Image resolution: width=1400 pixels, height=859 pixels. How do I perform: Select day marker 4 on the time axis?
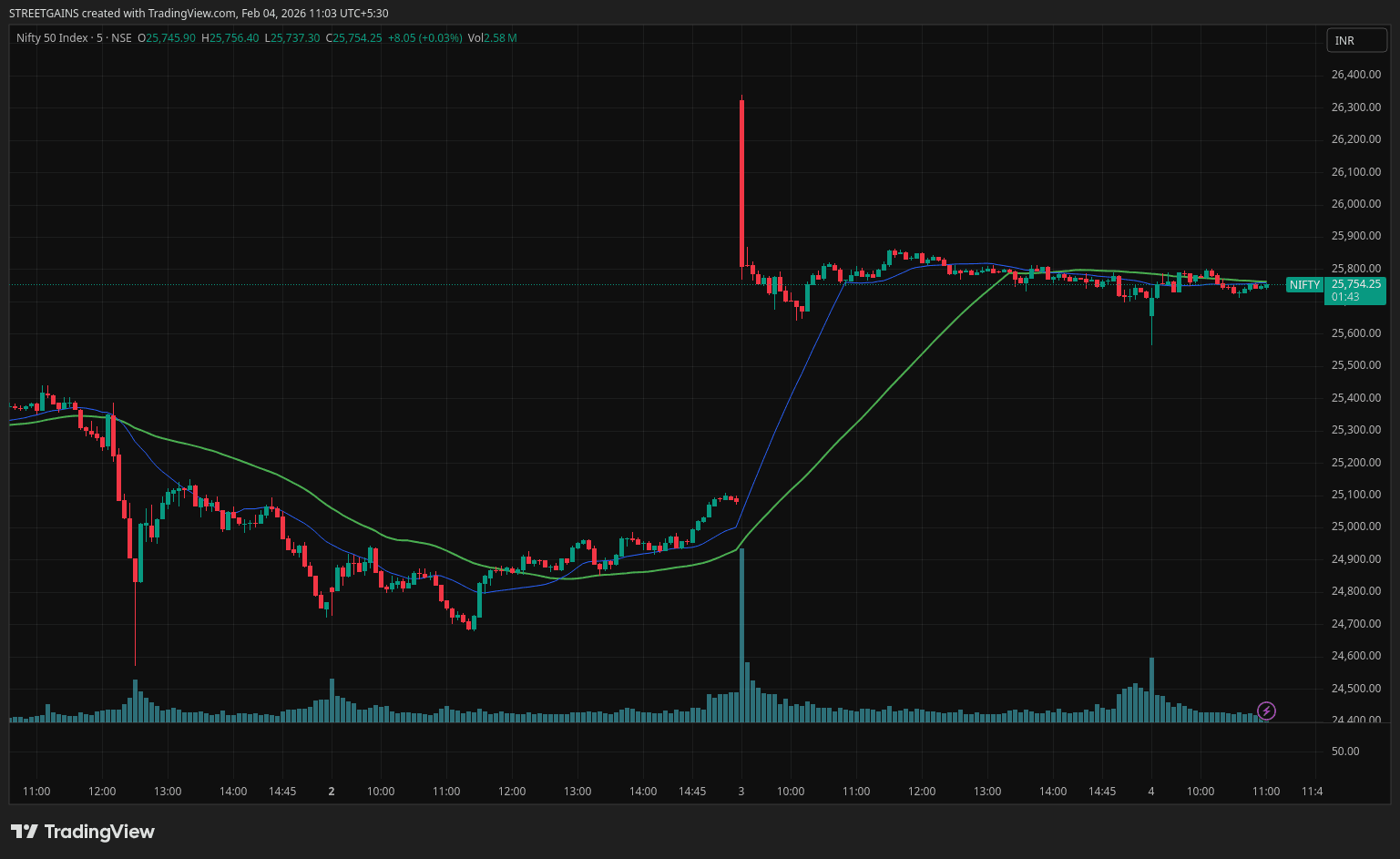(x=1151, y=792)
